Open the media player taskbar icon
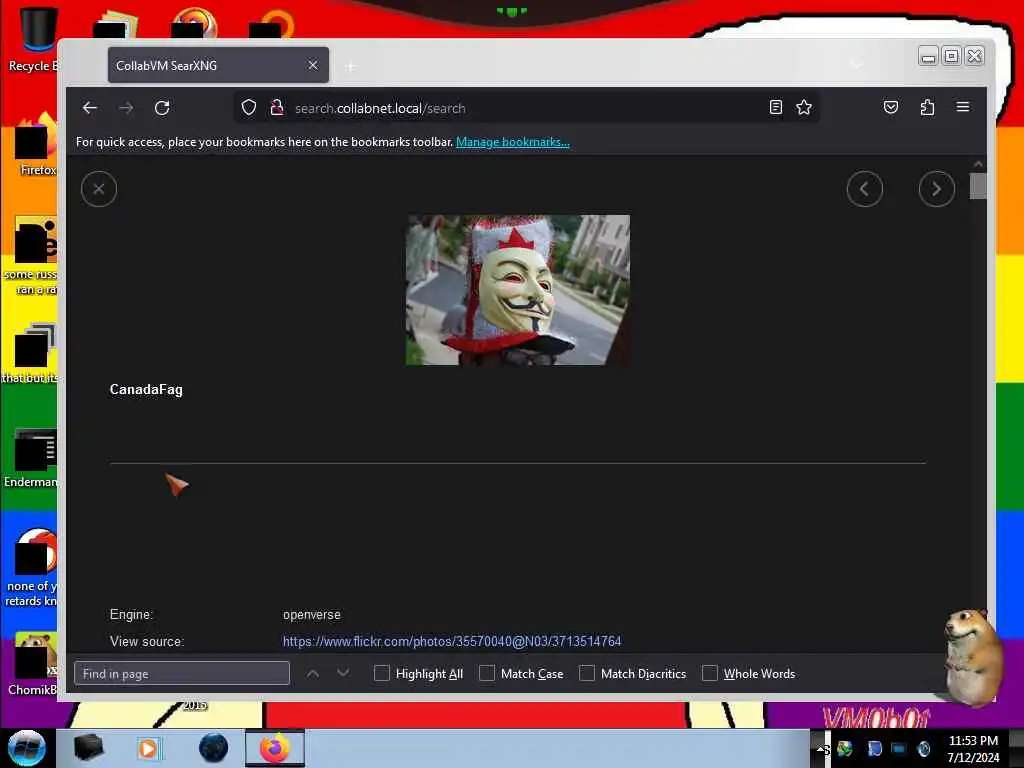Screen dimensions: 1024x768 click(x=149, y=748)
